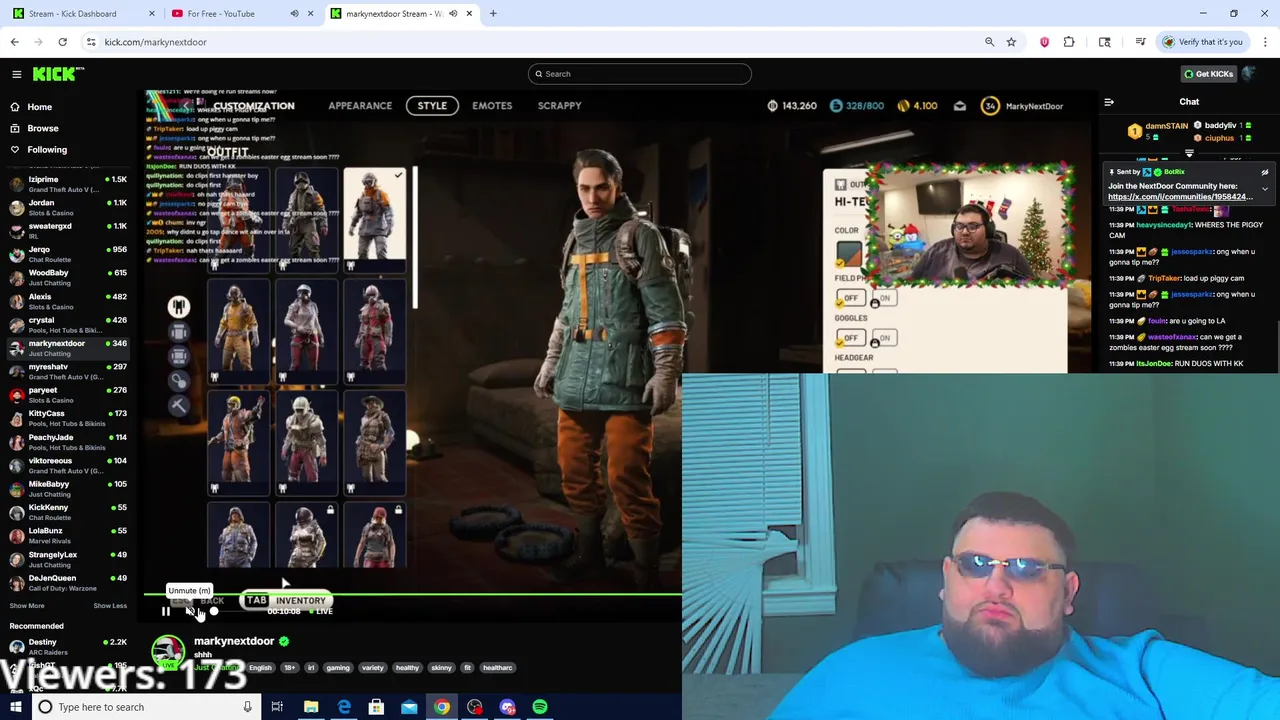Open Task View on taskbar

[277, 707]
